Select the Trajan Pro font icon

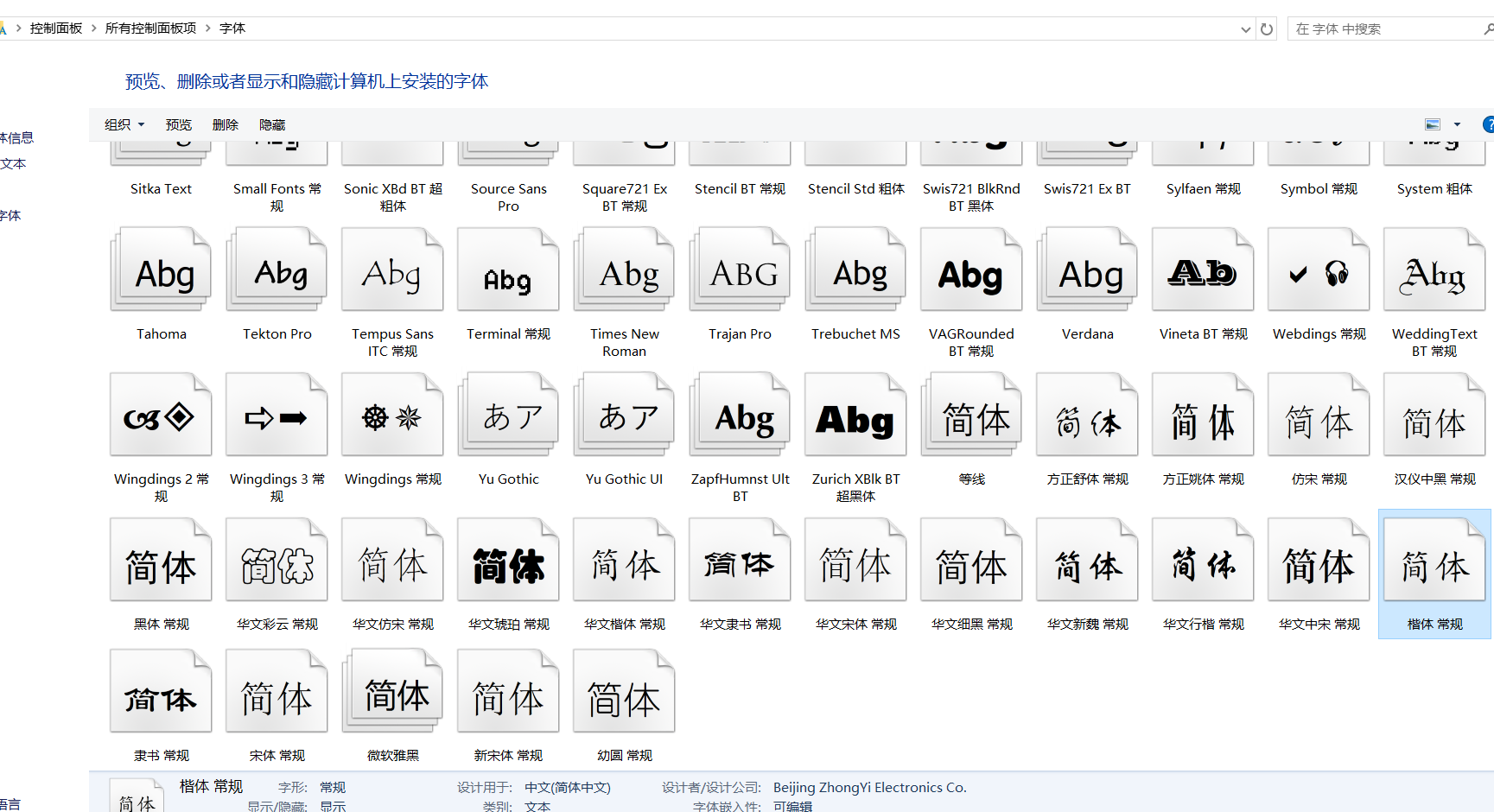click(x=740, y=270)
